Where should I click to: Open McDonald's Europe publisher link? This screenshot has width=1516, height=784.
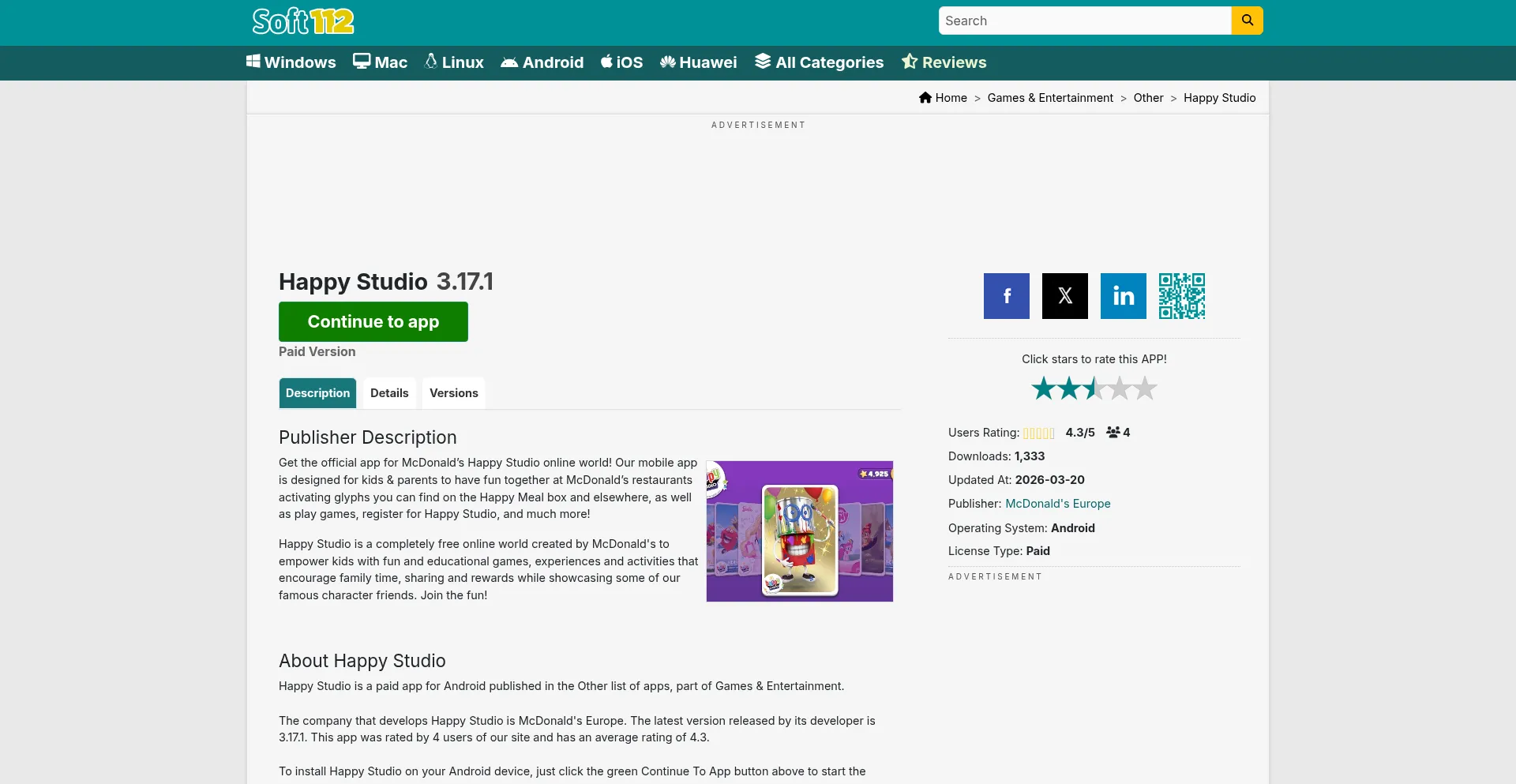(1058, 504)
